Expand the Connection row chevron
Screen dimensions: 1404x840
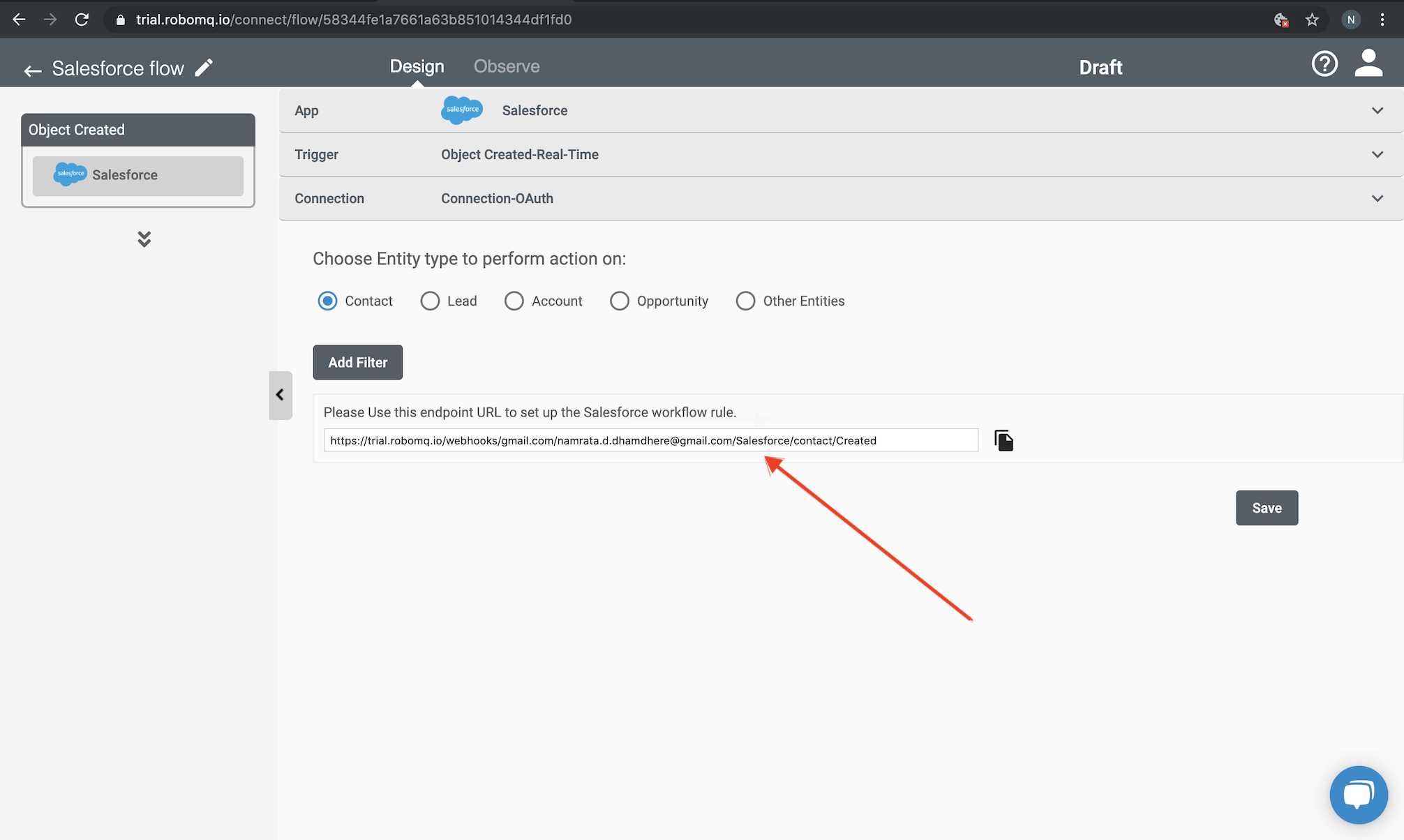click(1377, 198)
